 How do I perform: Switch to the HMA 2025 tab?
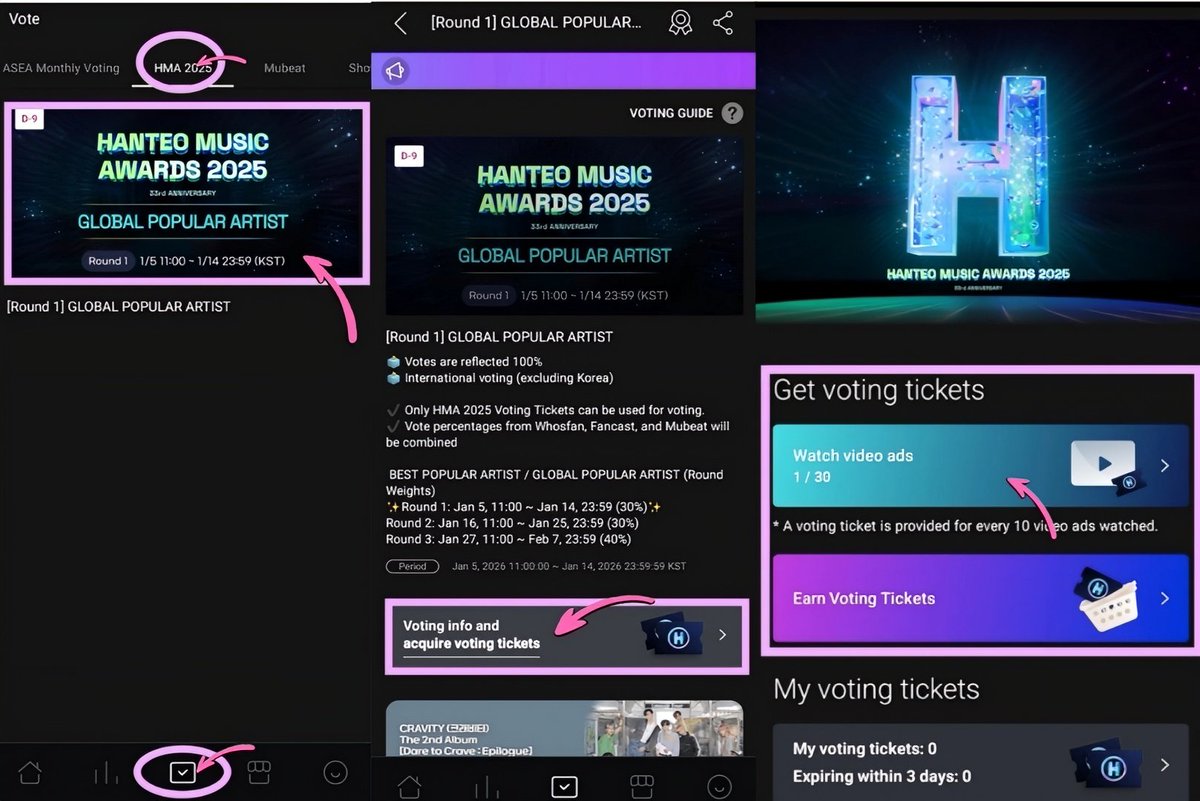pyautogui.click(x=183, y=68)
